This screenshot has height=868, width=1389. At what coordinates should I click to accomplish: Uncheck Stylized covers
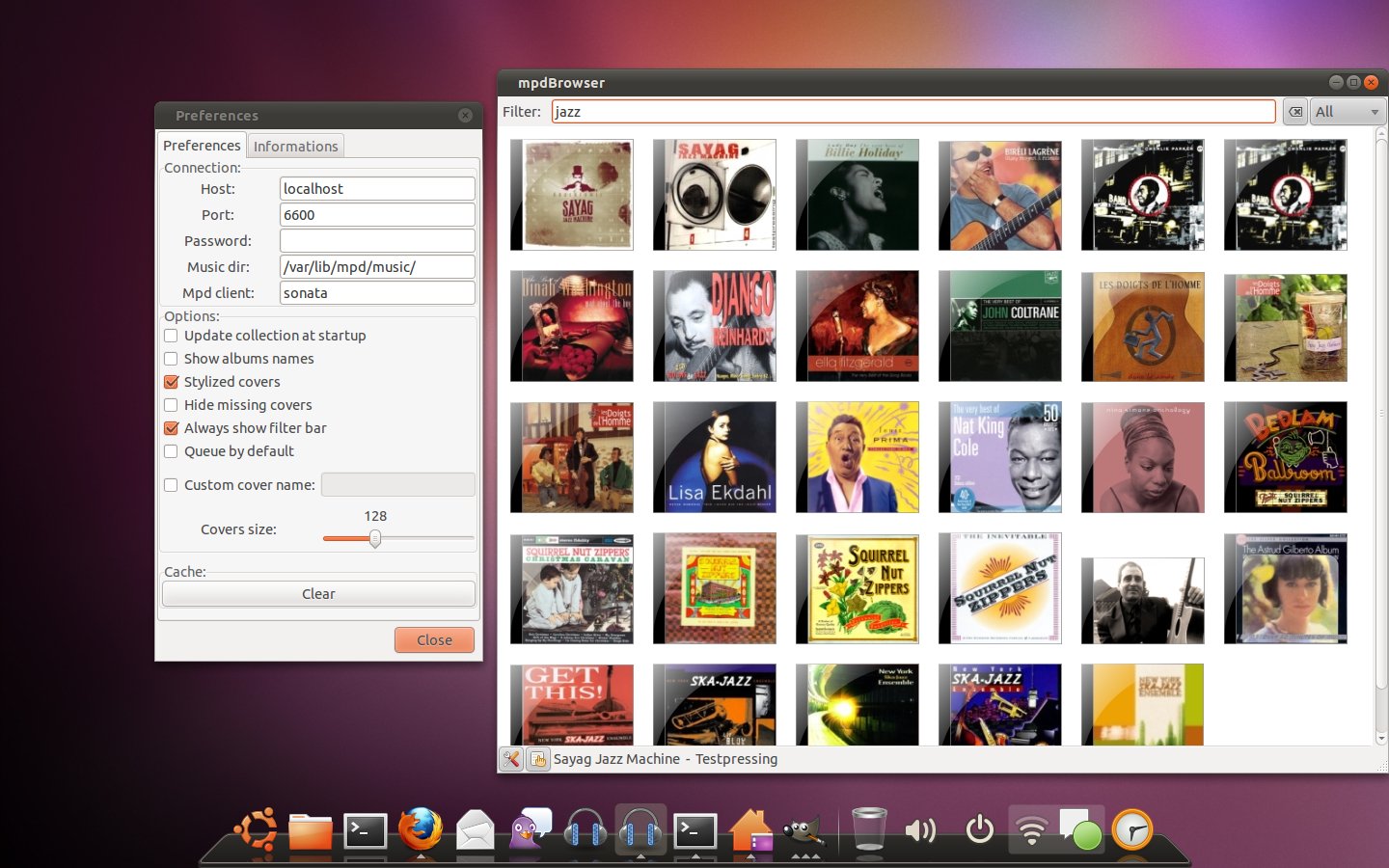[x=171, y=382]
